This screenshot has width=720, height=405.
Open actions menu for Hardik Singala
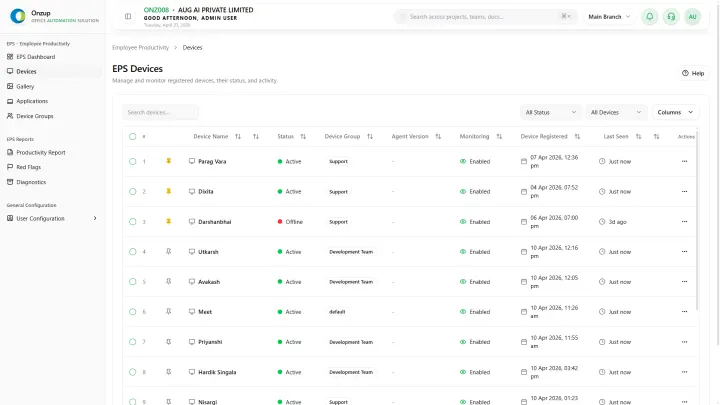tap(684, 372)
